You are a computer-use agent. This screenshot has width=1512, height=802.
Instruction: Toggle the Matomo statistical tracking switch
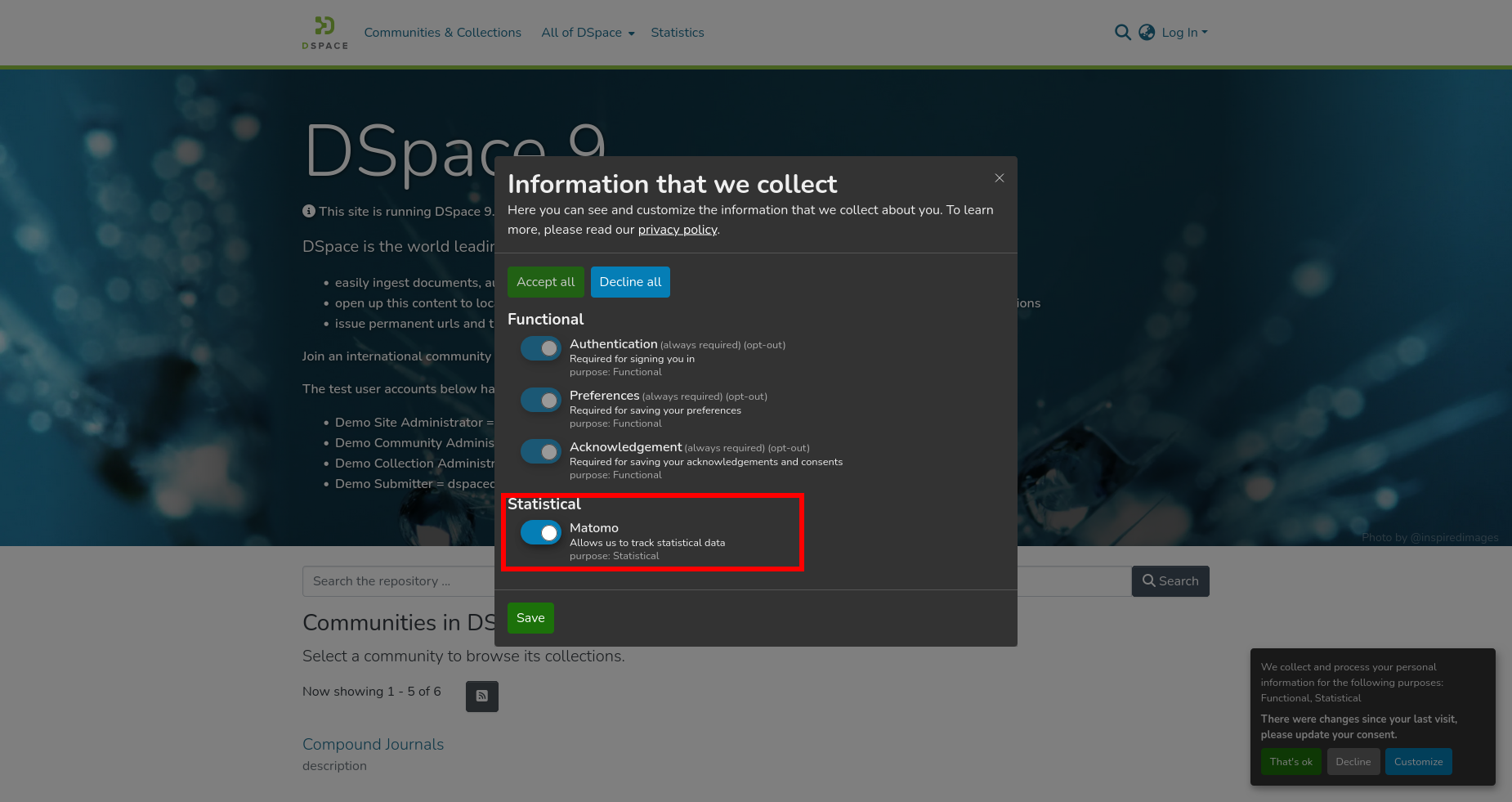(541, 533)
